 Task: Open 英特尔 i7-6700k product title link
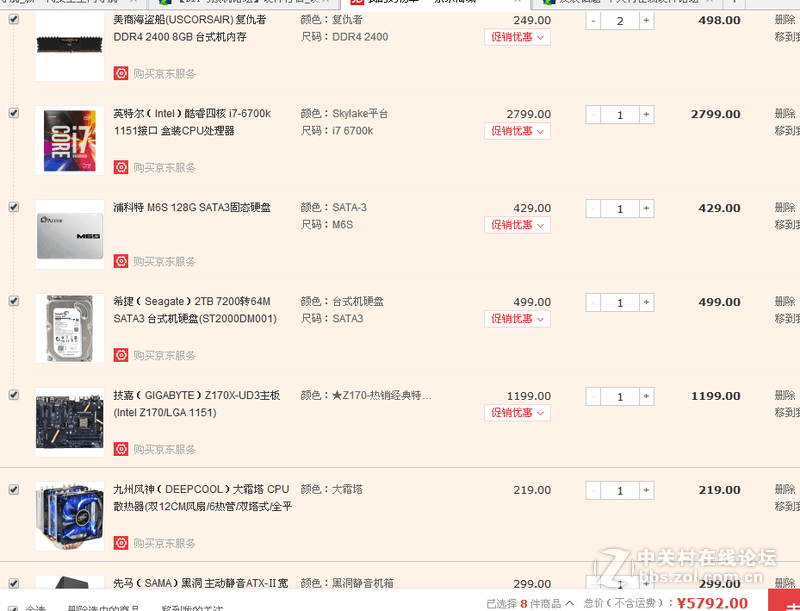[x=192, y=122]
